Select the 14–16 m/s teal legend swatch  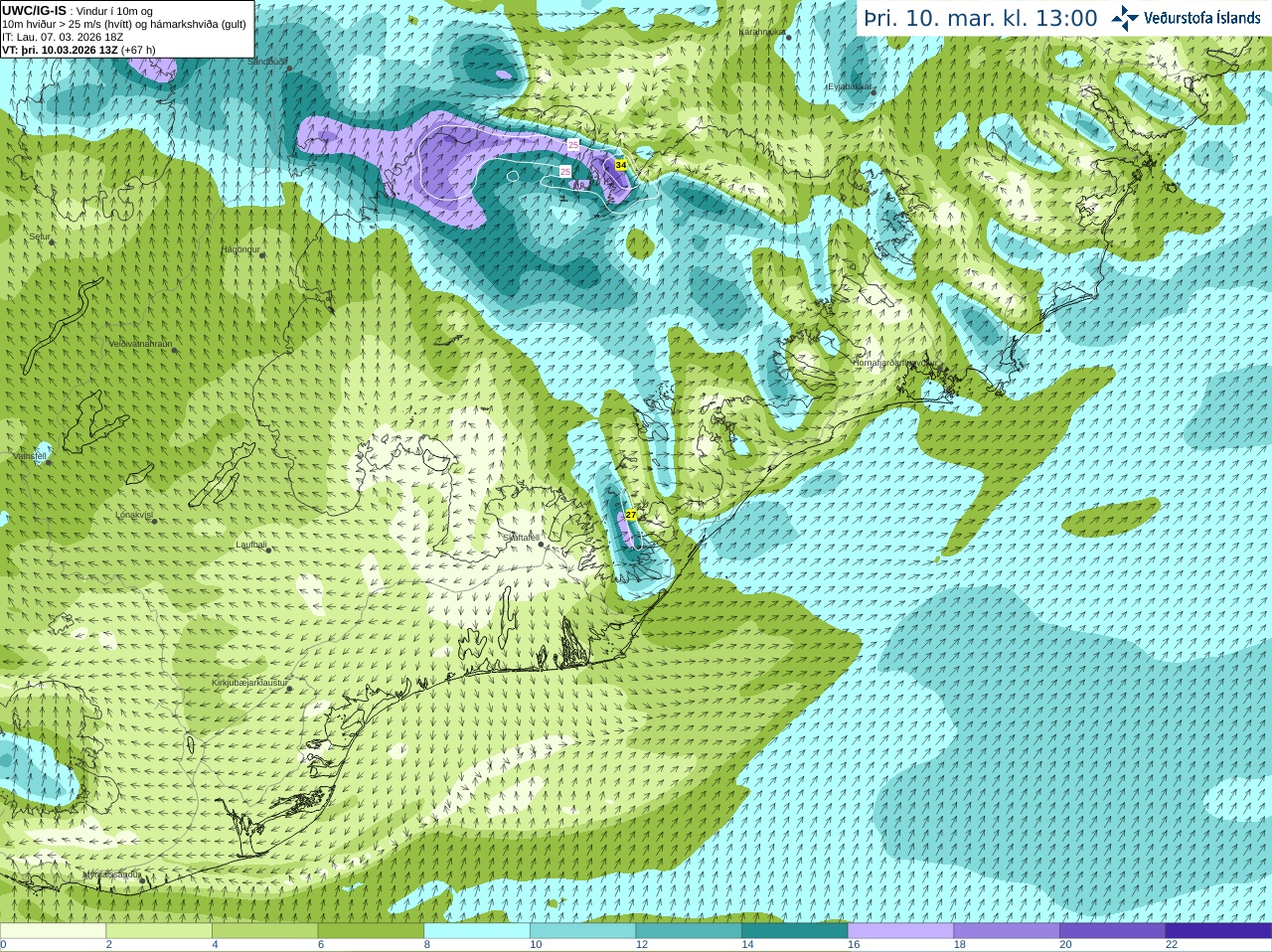[x=795, y=931]
